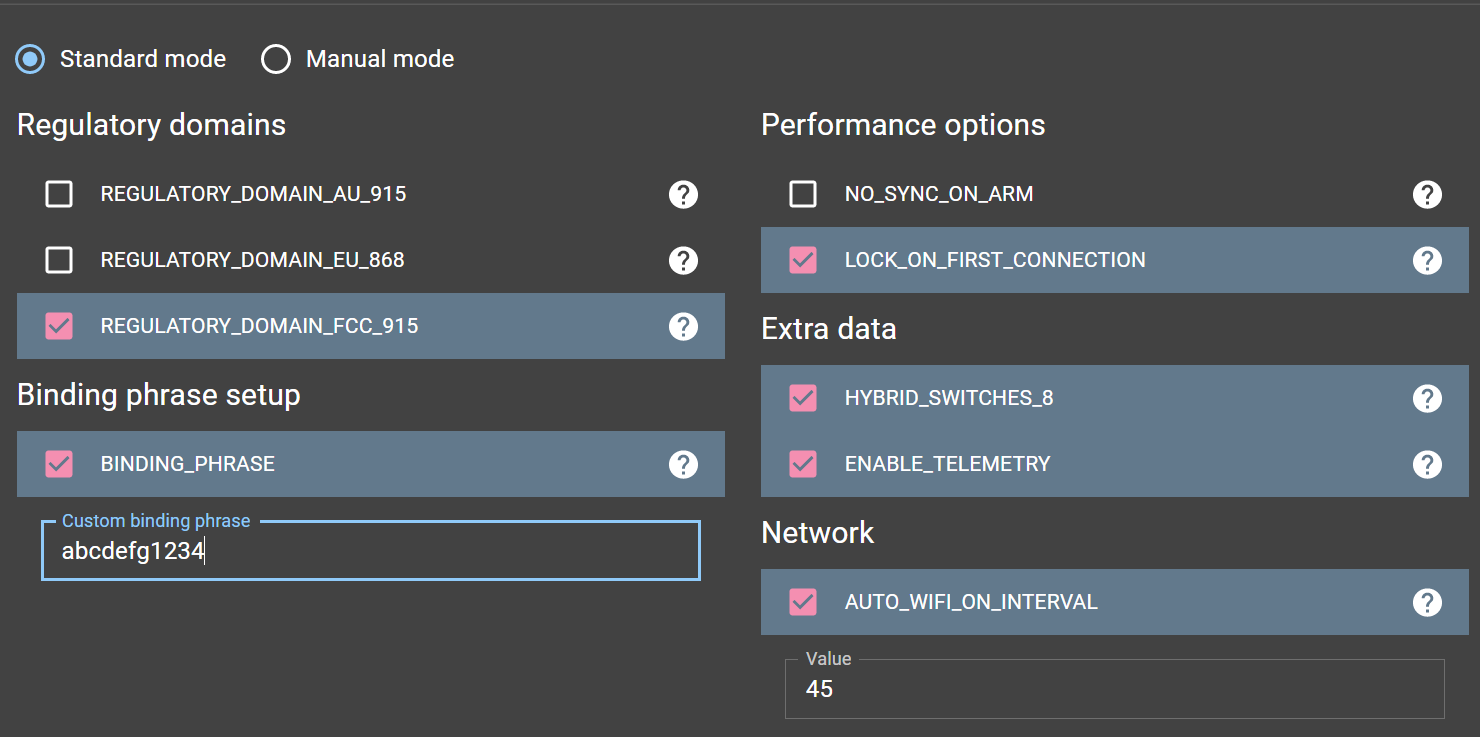
Task: Uncheck REGULATORY_DOMAIN_FCC_915
Action: pyautogui.click(x=59, y=326)
